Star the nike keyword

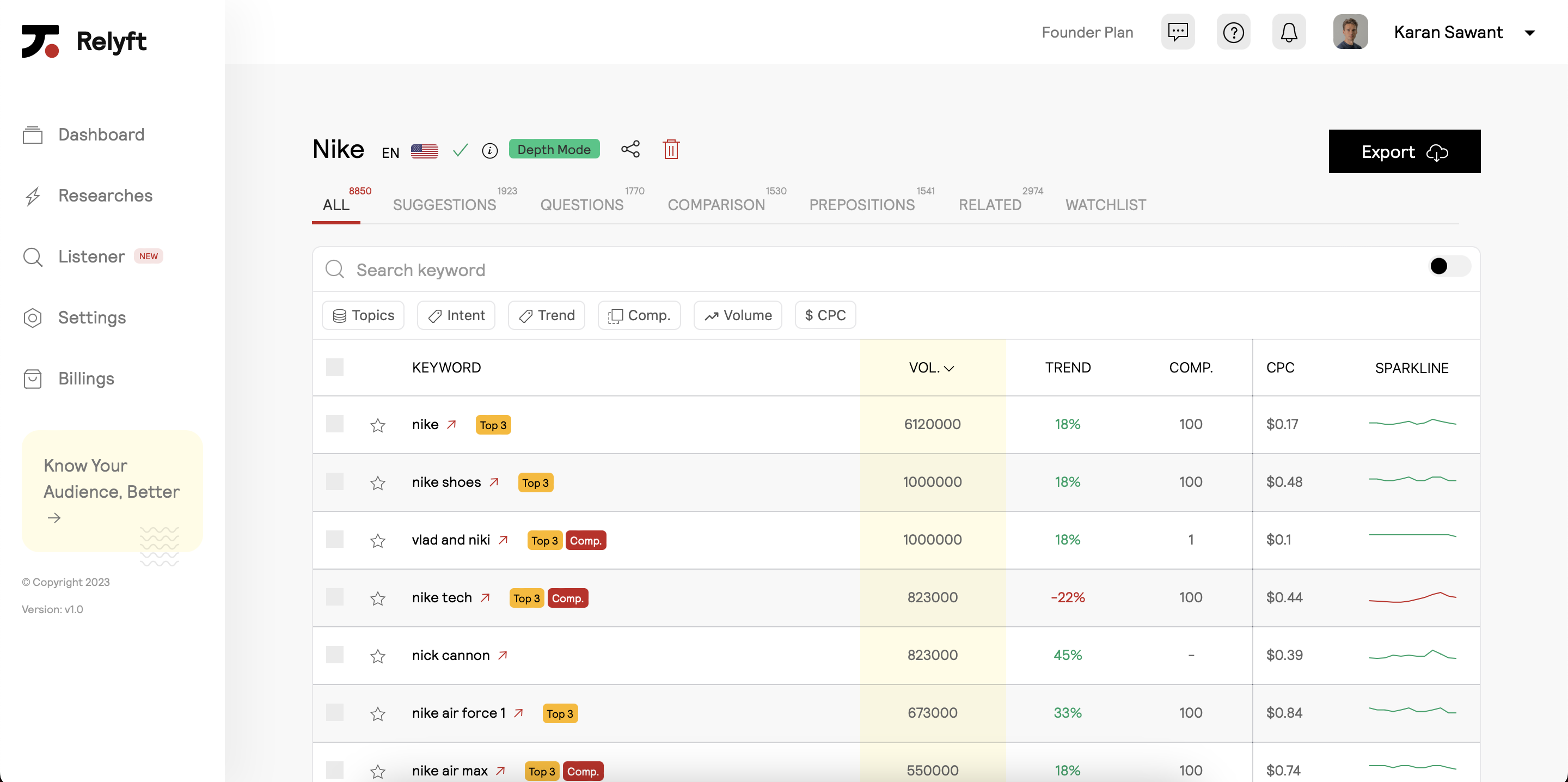(x=377, y=425)
